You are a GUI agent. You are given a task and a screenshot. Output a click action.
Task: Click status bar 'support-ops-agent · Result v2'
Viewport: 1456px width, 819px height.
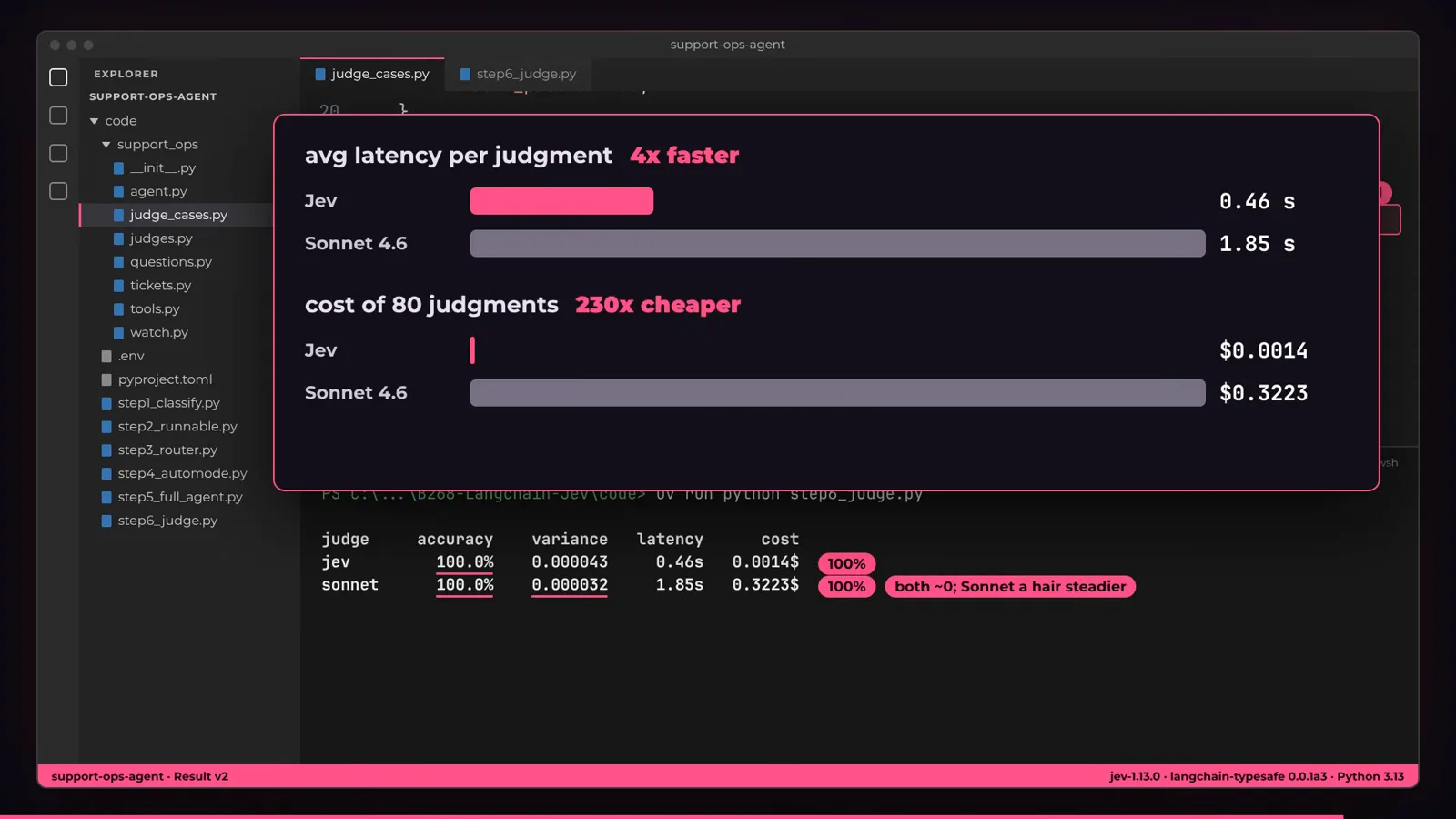[140, 776]
